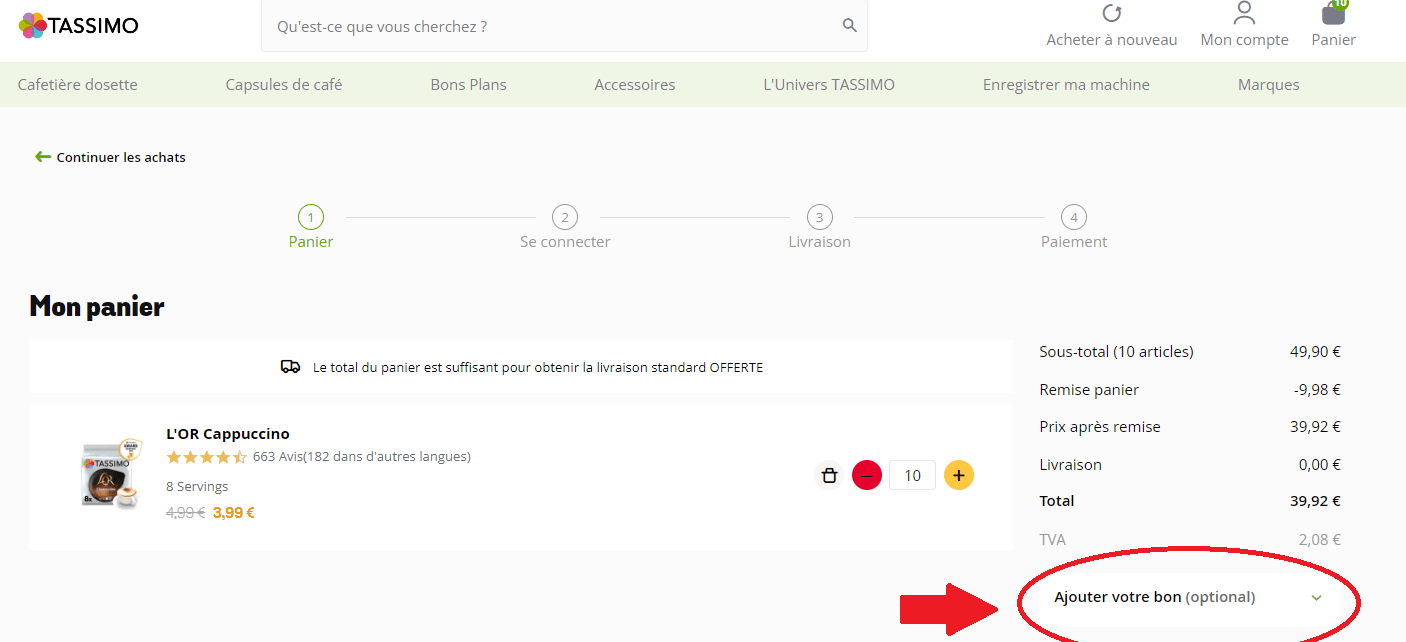
Task: Expand Ajouter votre bon section
Action: tap(1188, 597)
